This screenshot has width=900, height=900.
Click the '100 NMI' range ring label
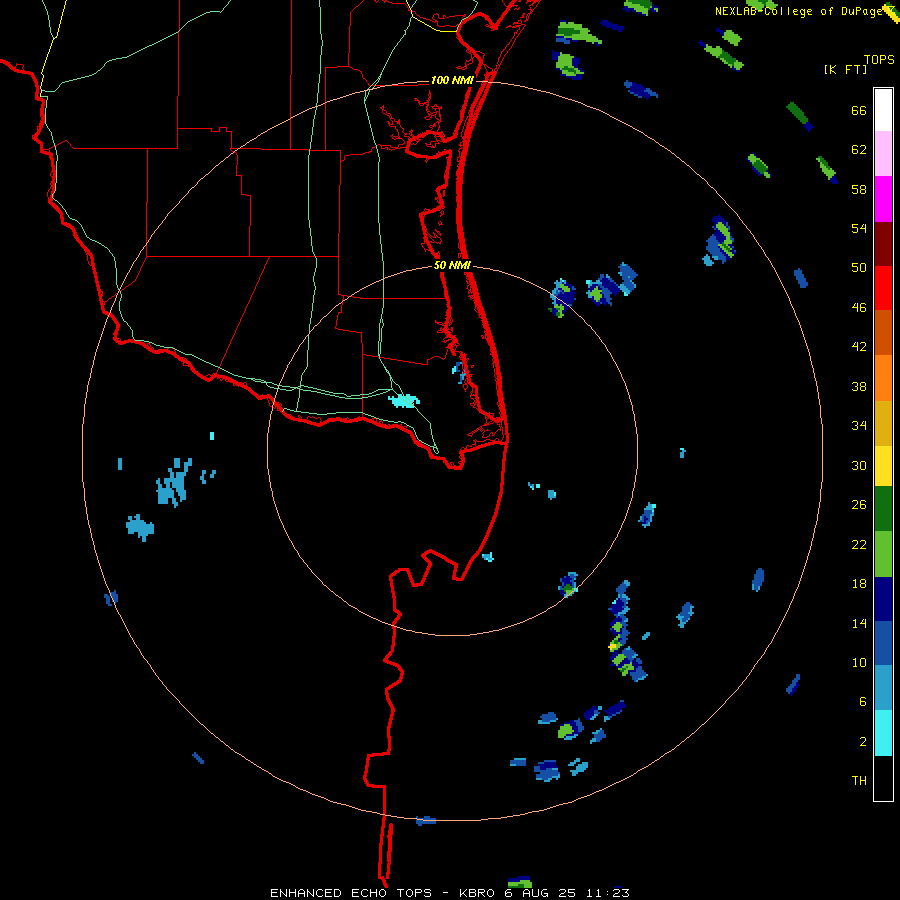click(452, 80)
